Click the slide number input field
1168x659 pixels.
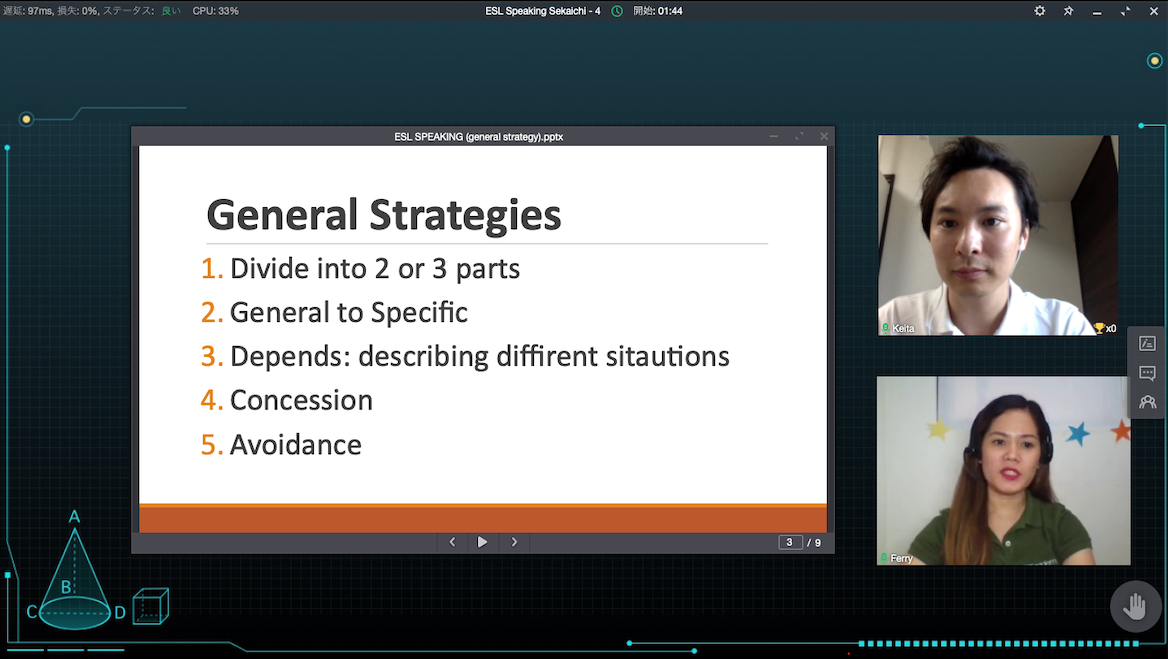point(790,542)
